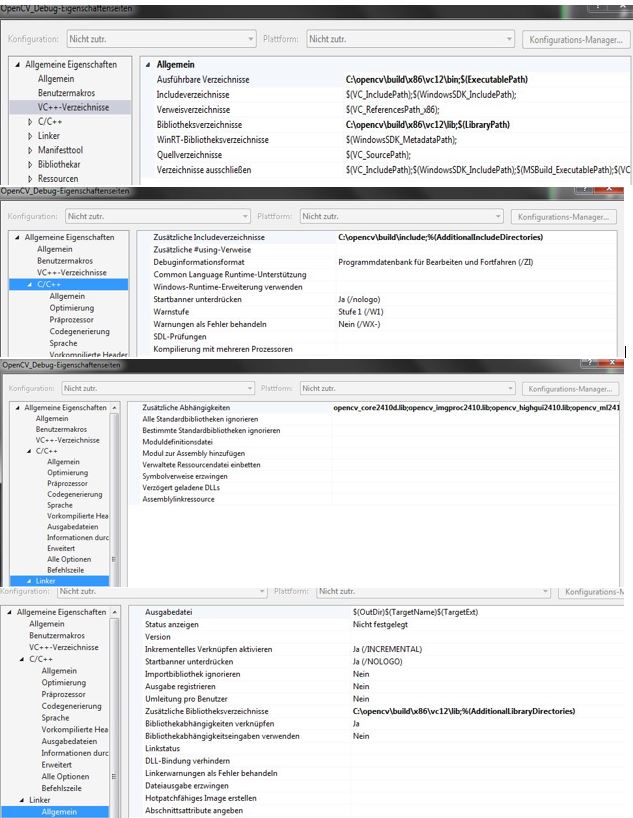Click the value Stufe 1 (/W1)

point(361,312)
